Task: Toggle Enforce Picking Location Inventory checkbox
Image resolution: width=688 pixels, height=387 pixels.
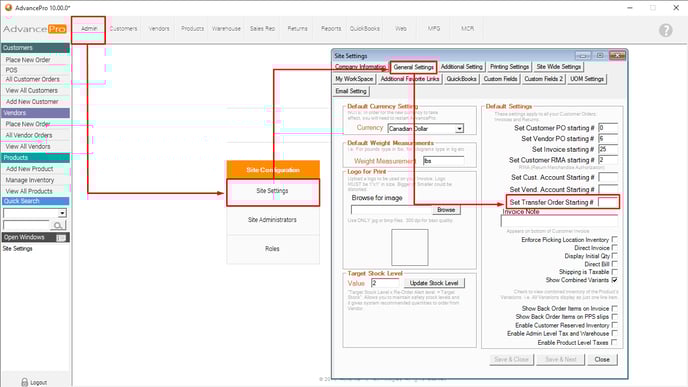Action: [x=614, y=240]
